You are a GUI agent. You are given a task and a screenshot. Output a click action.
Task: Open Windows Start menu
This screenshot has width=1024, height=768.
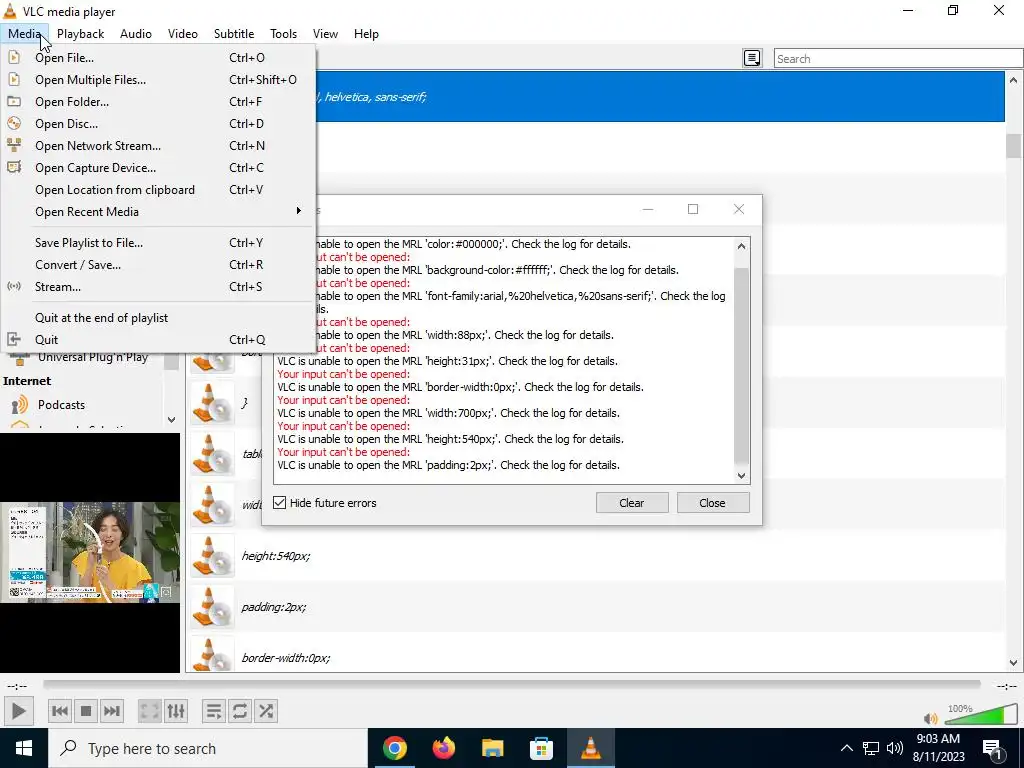point(24,748)
